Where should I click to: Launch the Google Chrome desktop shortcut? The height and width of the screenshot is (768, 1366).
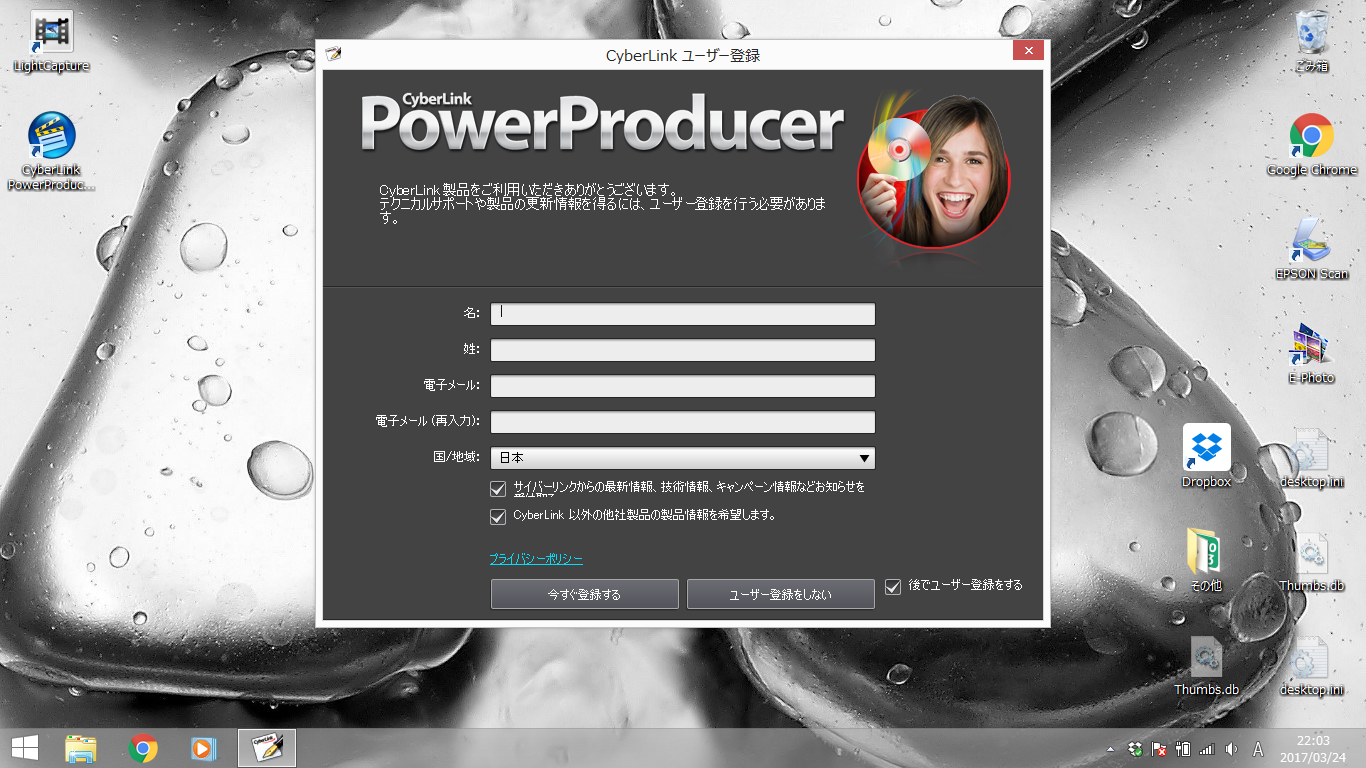[1311, 145]
